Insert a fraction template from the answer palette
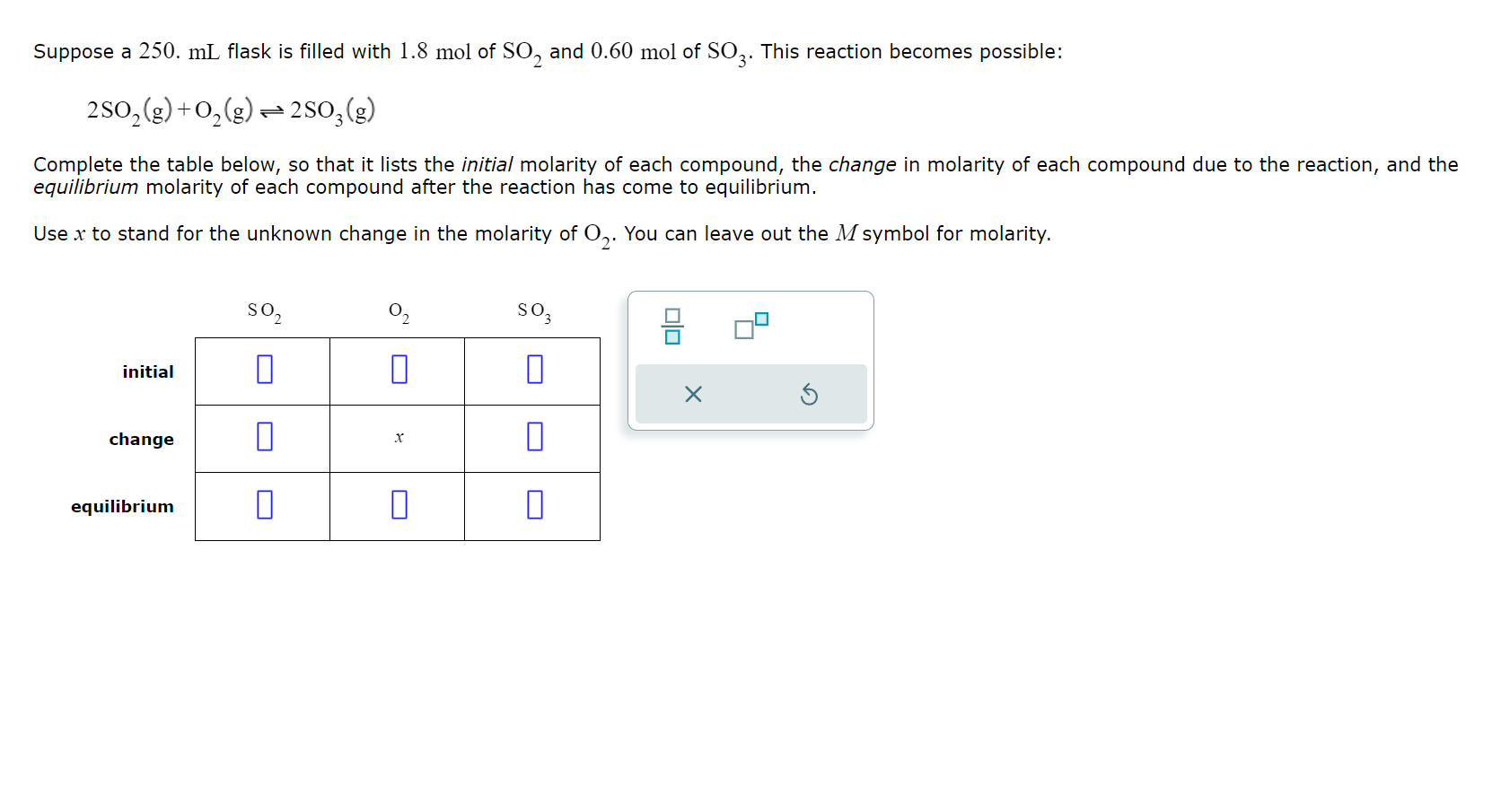This screenshot has width=1492, height=812. coord(672,327)
